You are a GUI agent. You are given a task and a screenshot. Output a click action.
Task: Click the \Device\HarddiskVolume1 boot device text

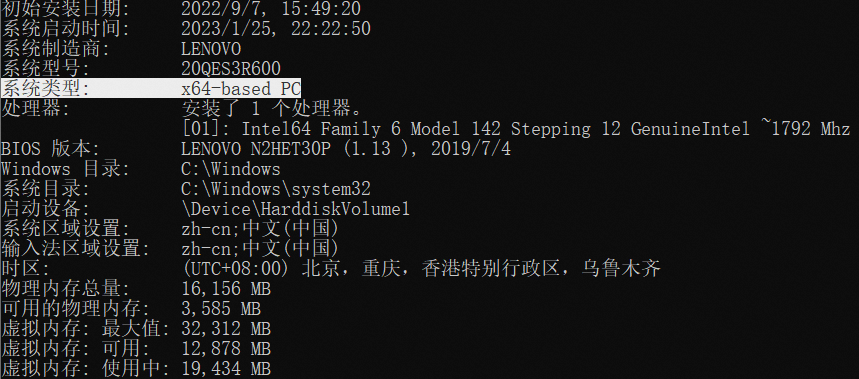pyautogui.click(x=295, y=209)
